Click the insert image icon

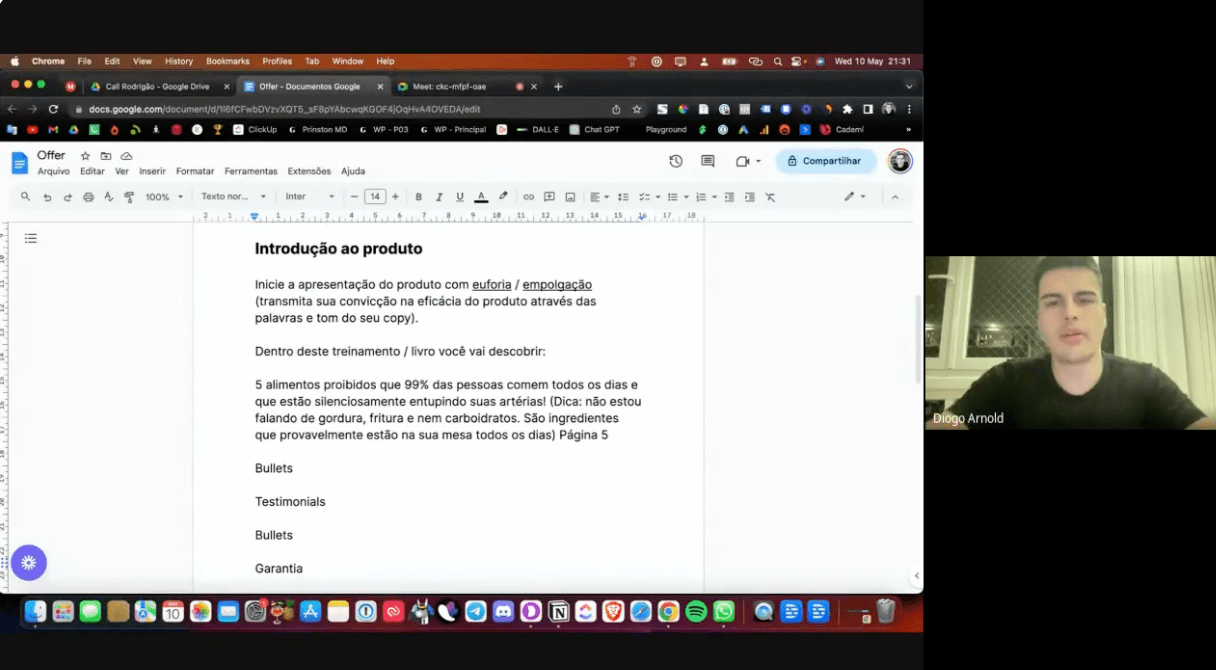570,197
